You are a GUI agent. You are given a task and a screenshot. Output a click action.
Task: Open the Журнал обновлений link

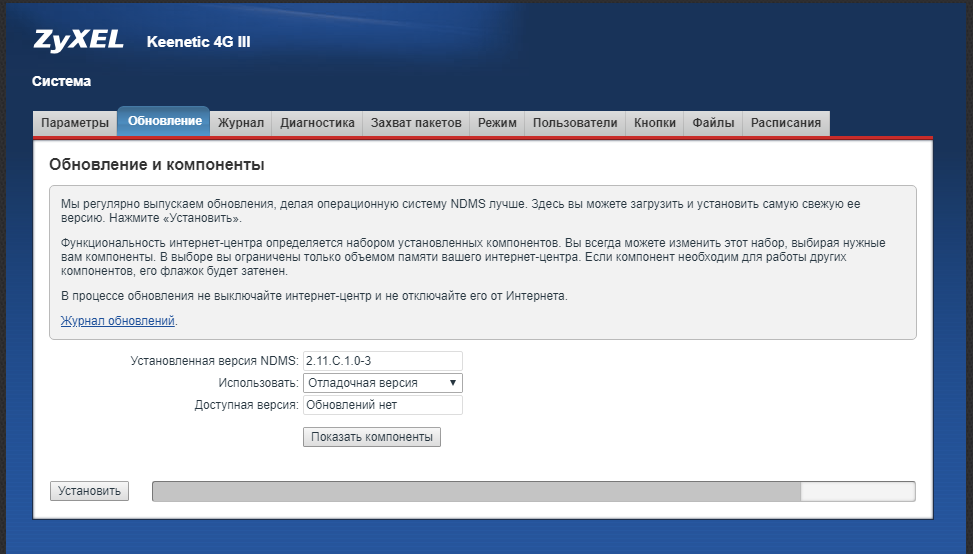point(118,321)
